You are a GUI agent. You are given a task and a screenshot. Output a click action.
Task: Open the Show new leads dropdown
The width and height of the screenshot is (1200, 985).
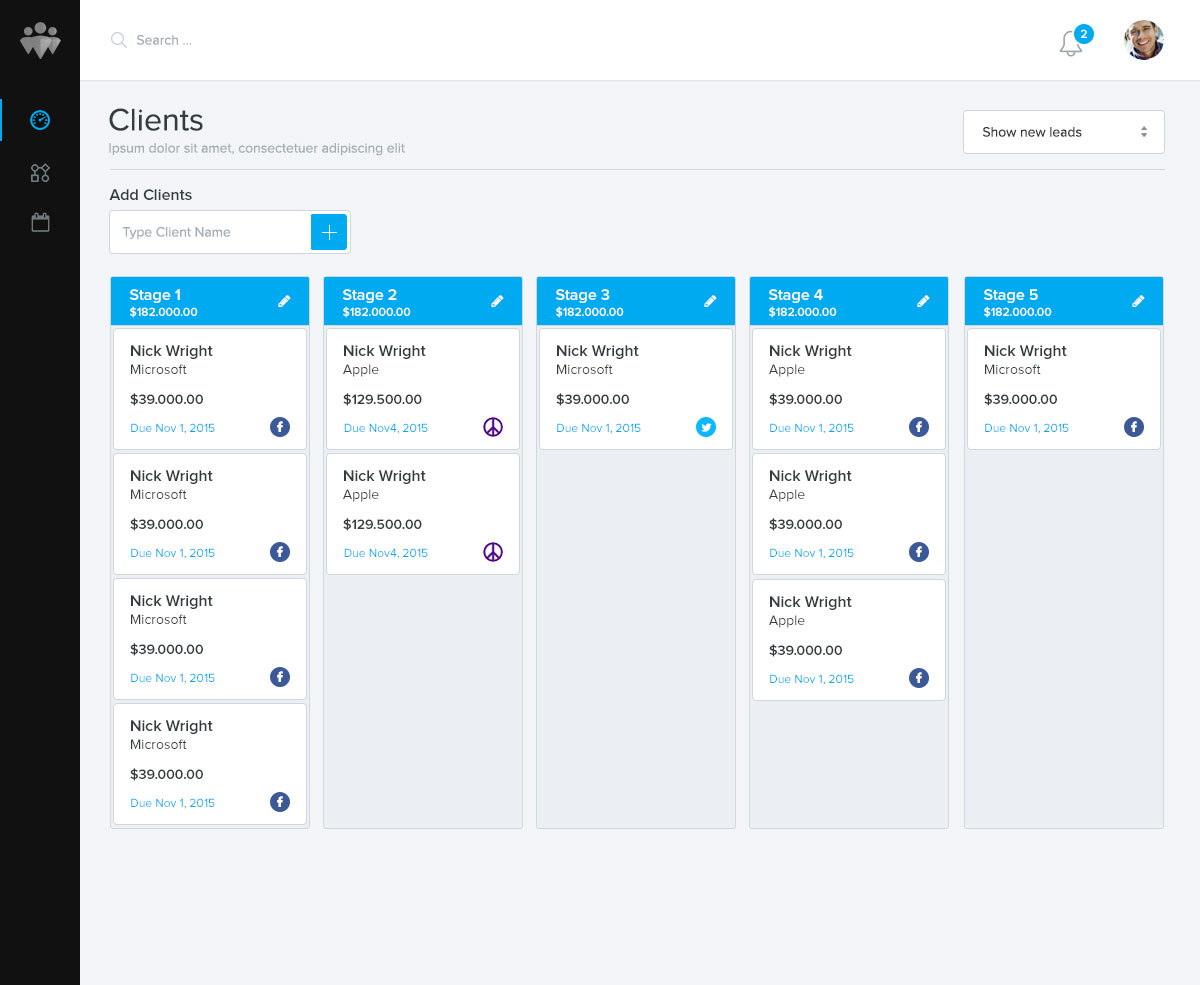[1063, 131]
